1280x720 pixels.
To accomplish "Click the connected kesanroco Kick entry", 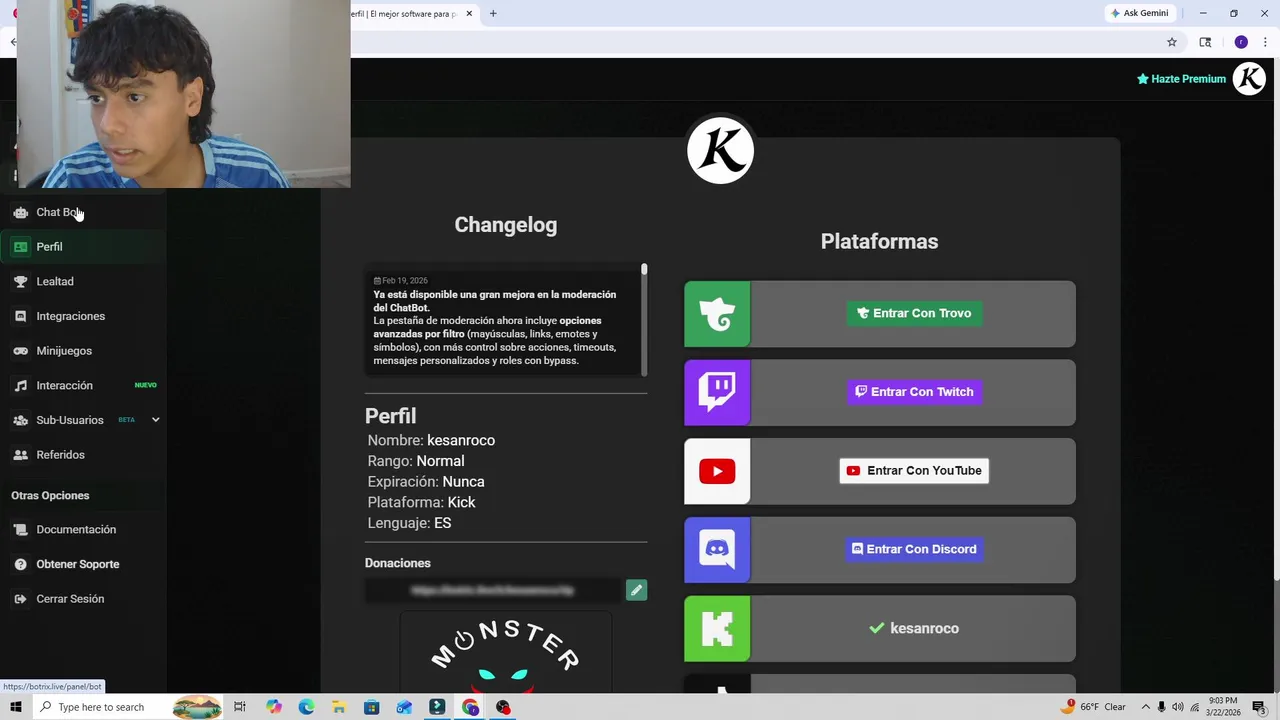I will click(x=914, y=628).
